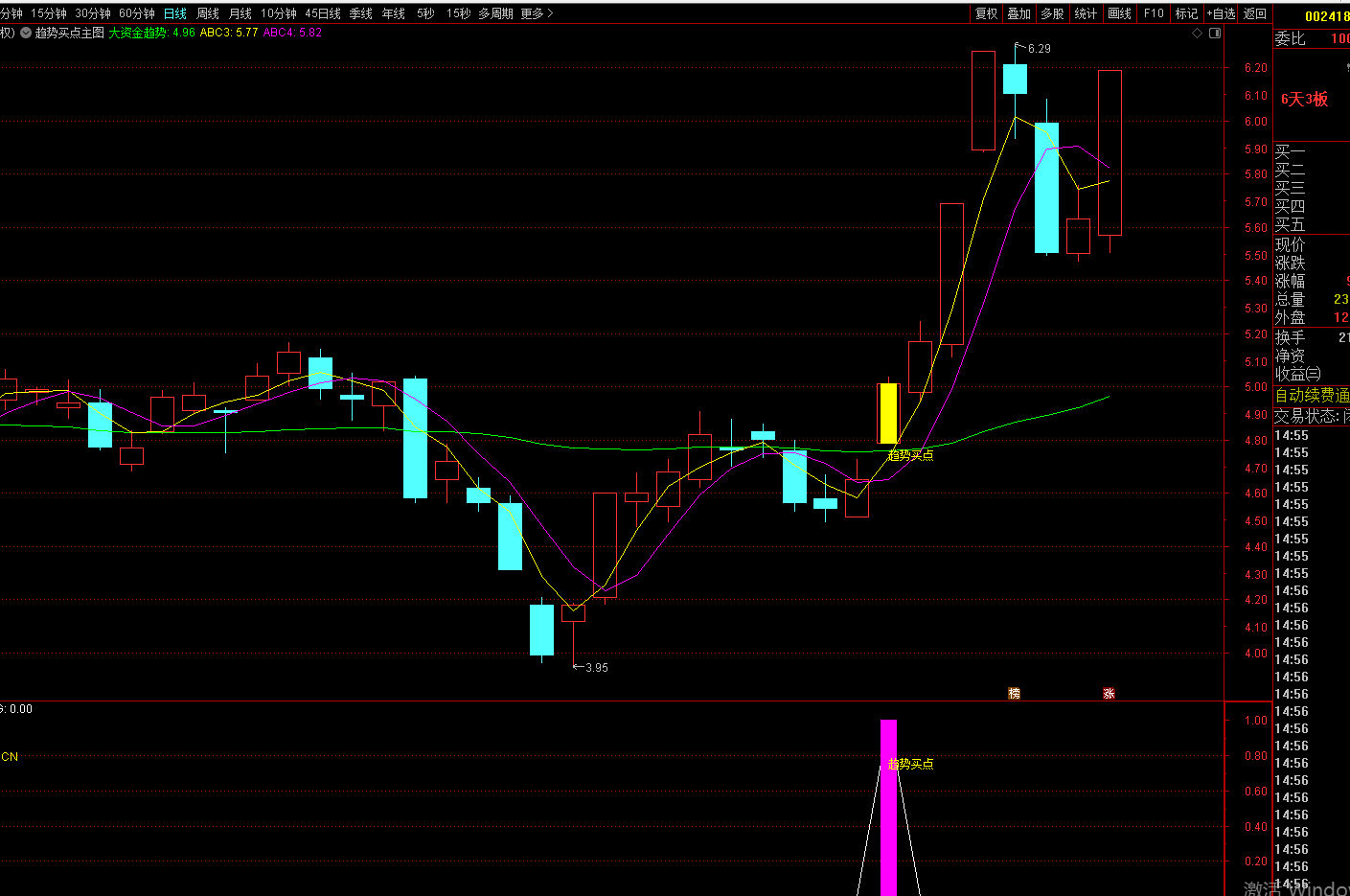The image size is (1350, 896).
Task: Click the 标记 mark button
Action: click(1186, 13)
